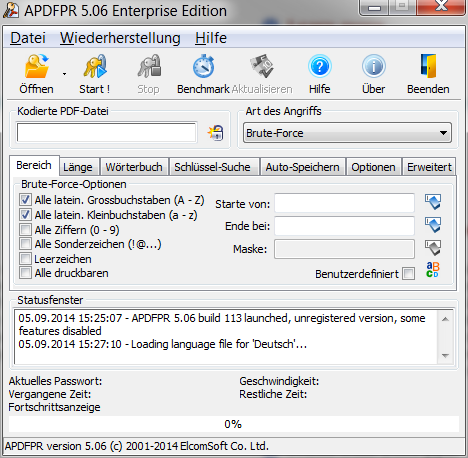468x458 pixels.
Task: Switch to the Optionen tab
Action: pyautogui.click(x=374, y=167)
